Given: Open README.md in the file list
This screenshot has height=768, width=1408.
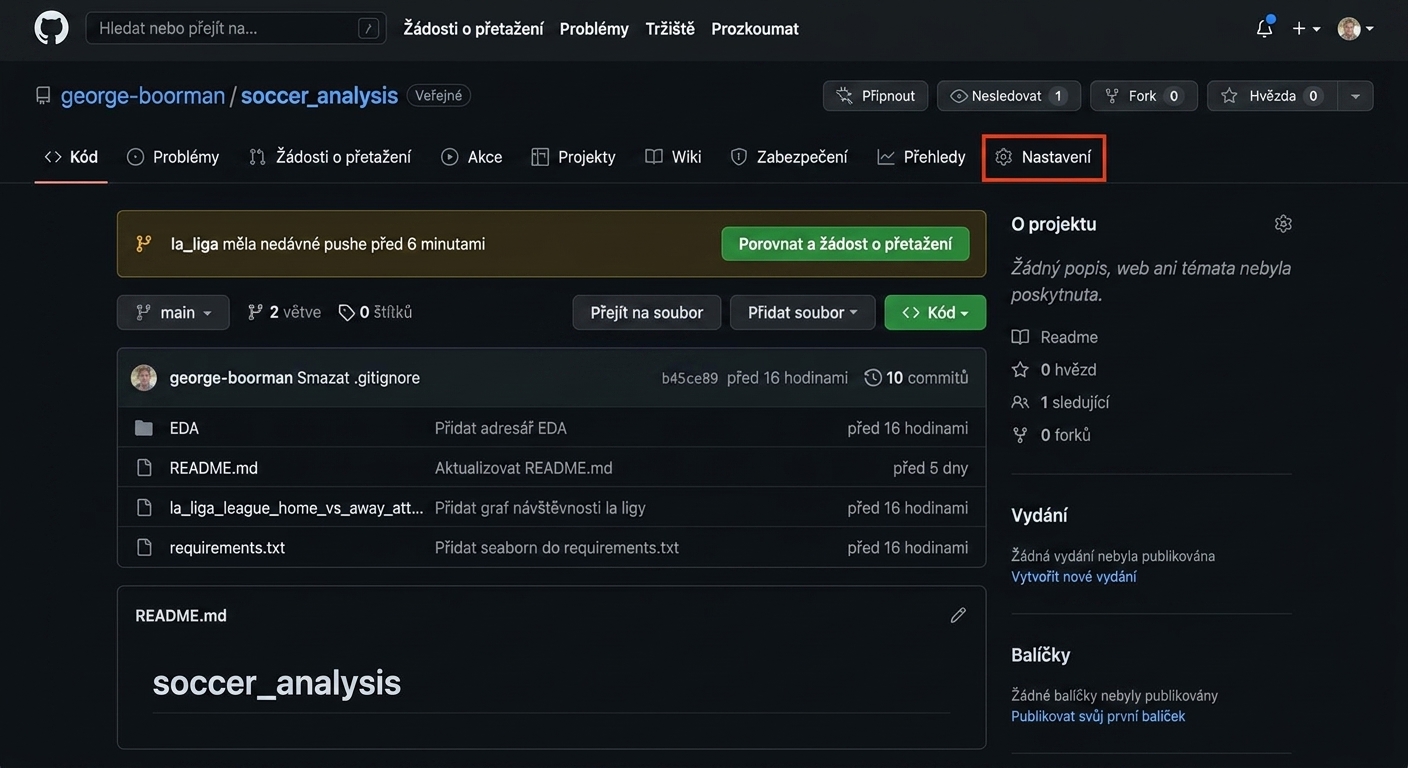Looking at the screenshot, I should (214, 468).
